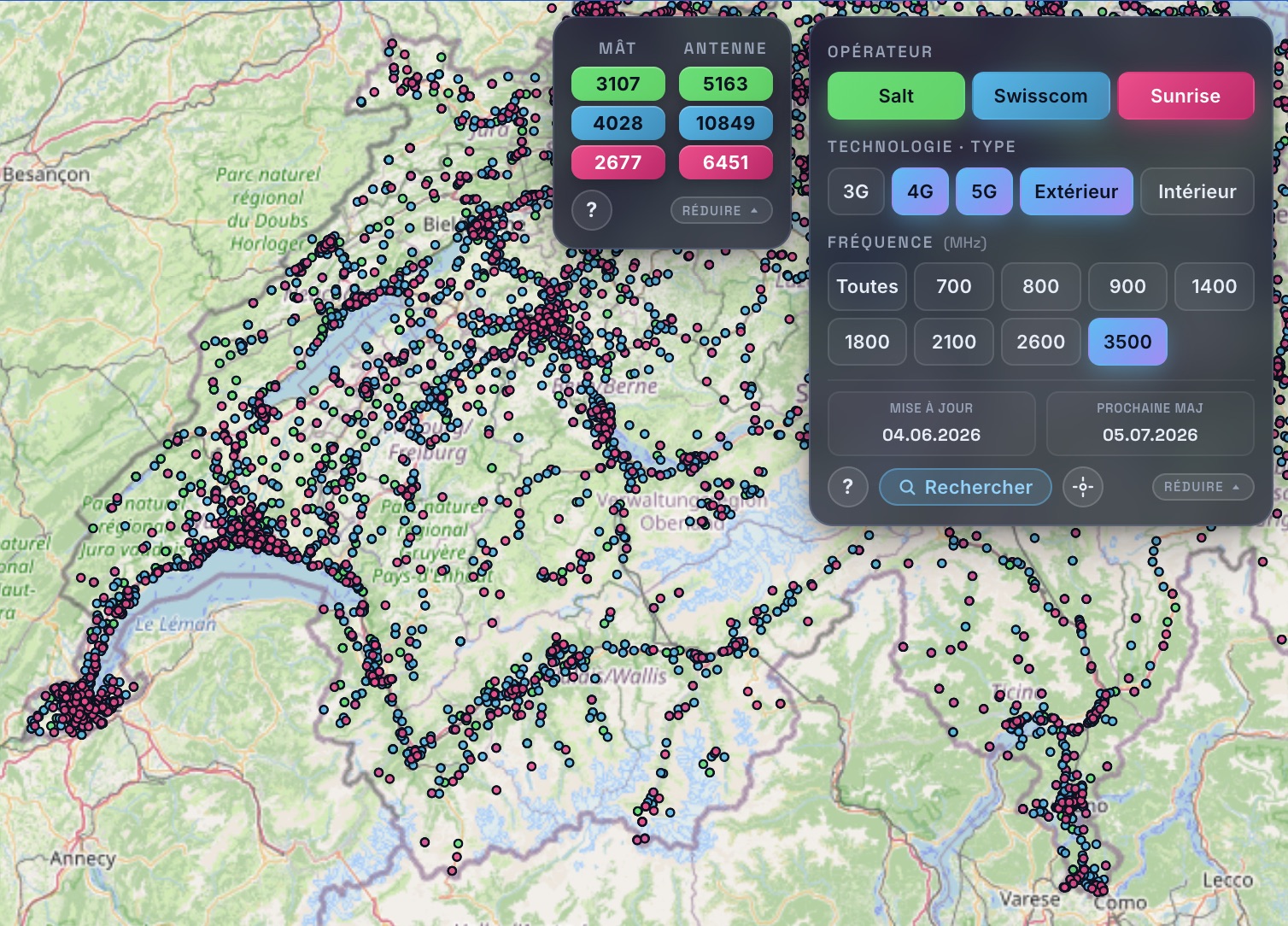
Task: Toggle the Swisscom operator filter
Action: click(1040, 96)
